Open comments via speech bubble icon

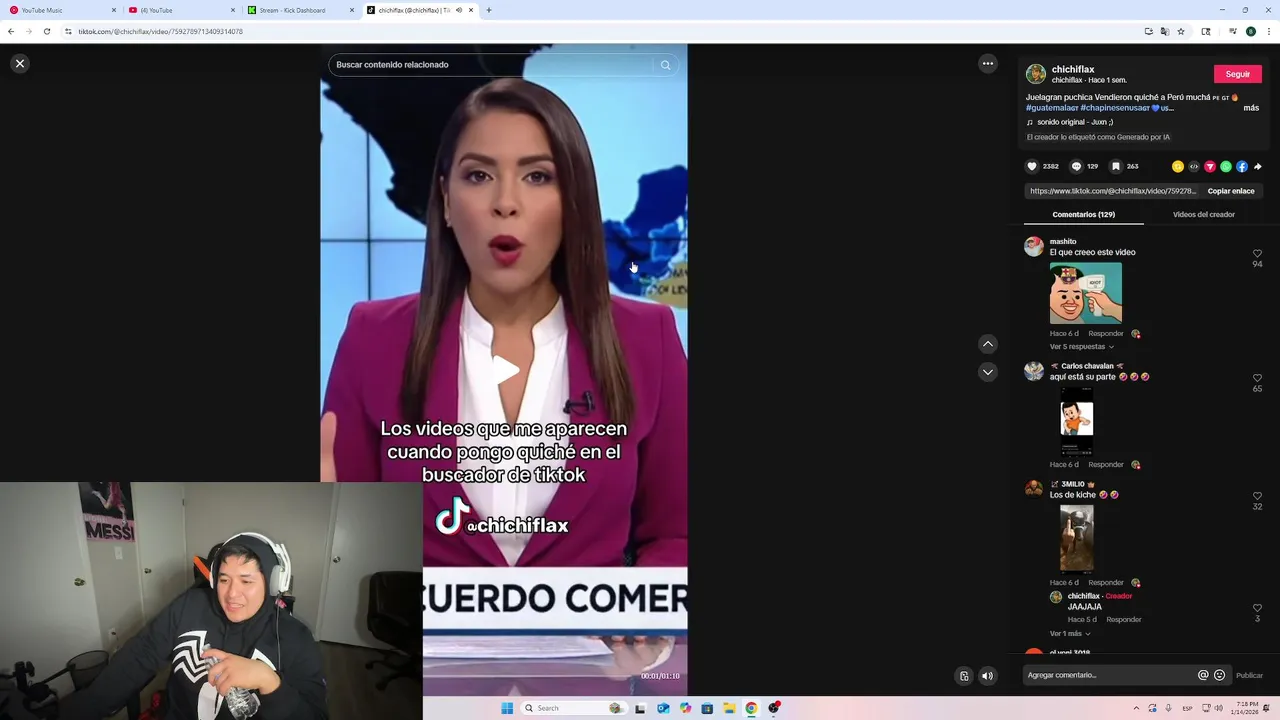(1076, 166)
